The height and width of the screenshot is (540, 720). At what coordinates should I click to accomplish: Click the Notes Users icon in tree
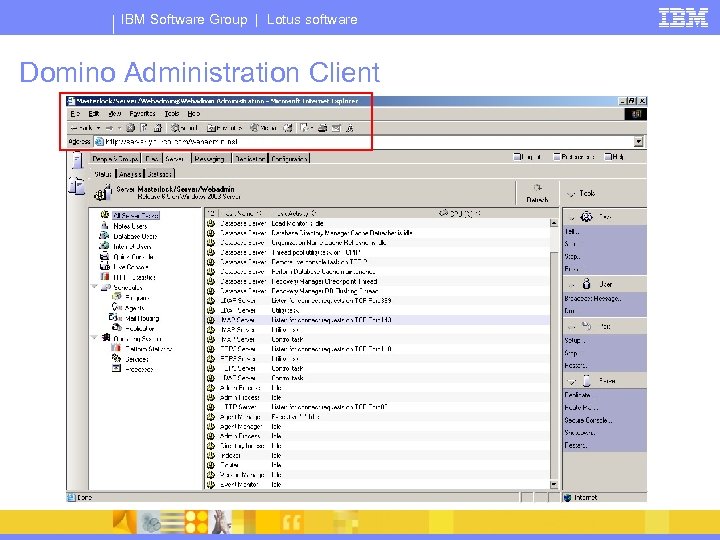(x=105, y=225)
